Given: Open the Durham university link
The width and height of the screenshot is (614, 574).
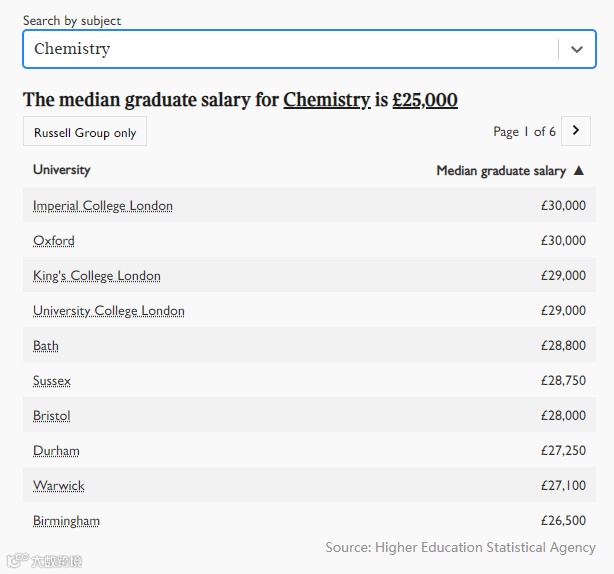Looking at the screenshot, I should click(x=56, y=451).
